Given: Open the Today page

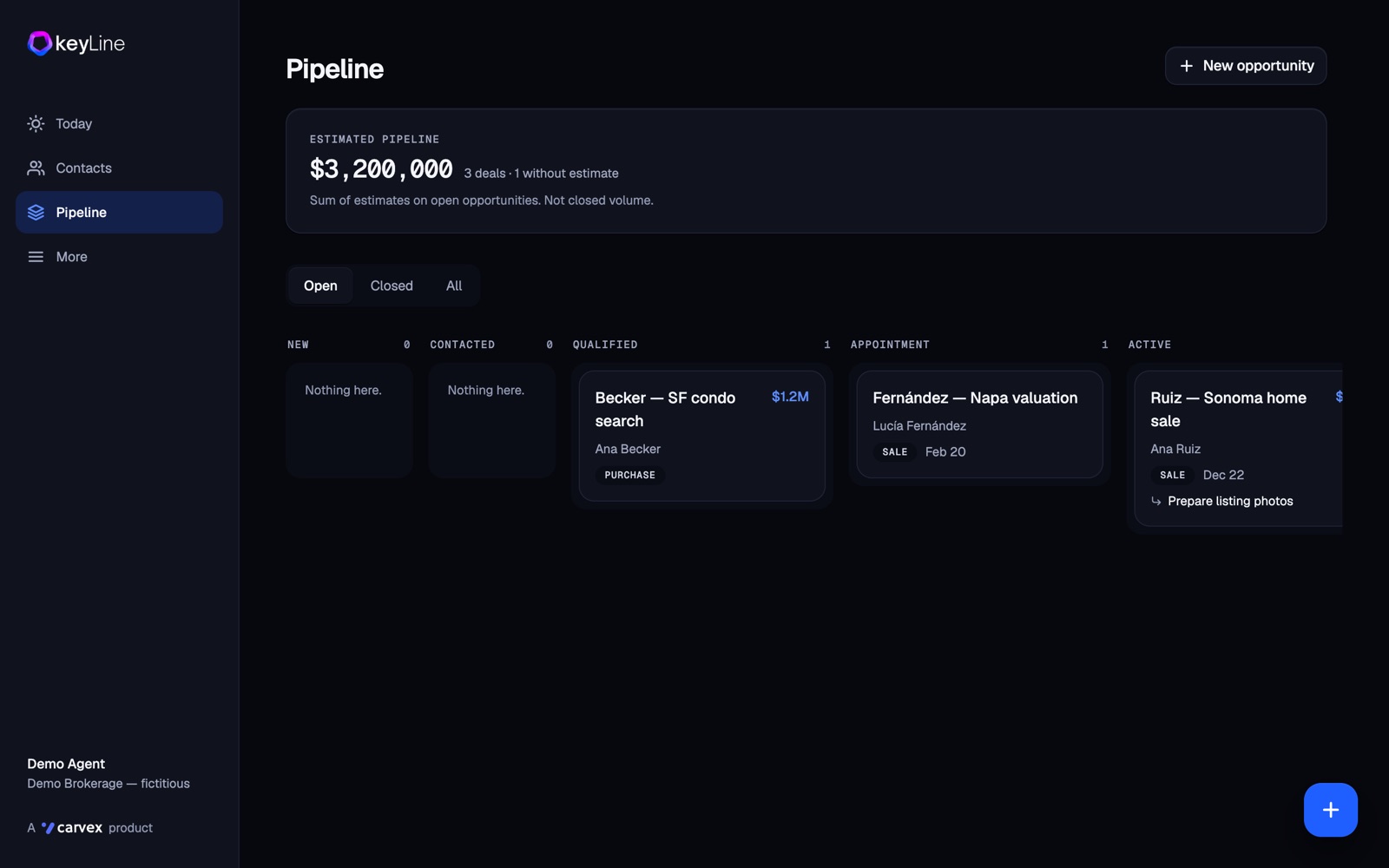Looking at the screenshot, I should tap(119, 124).
